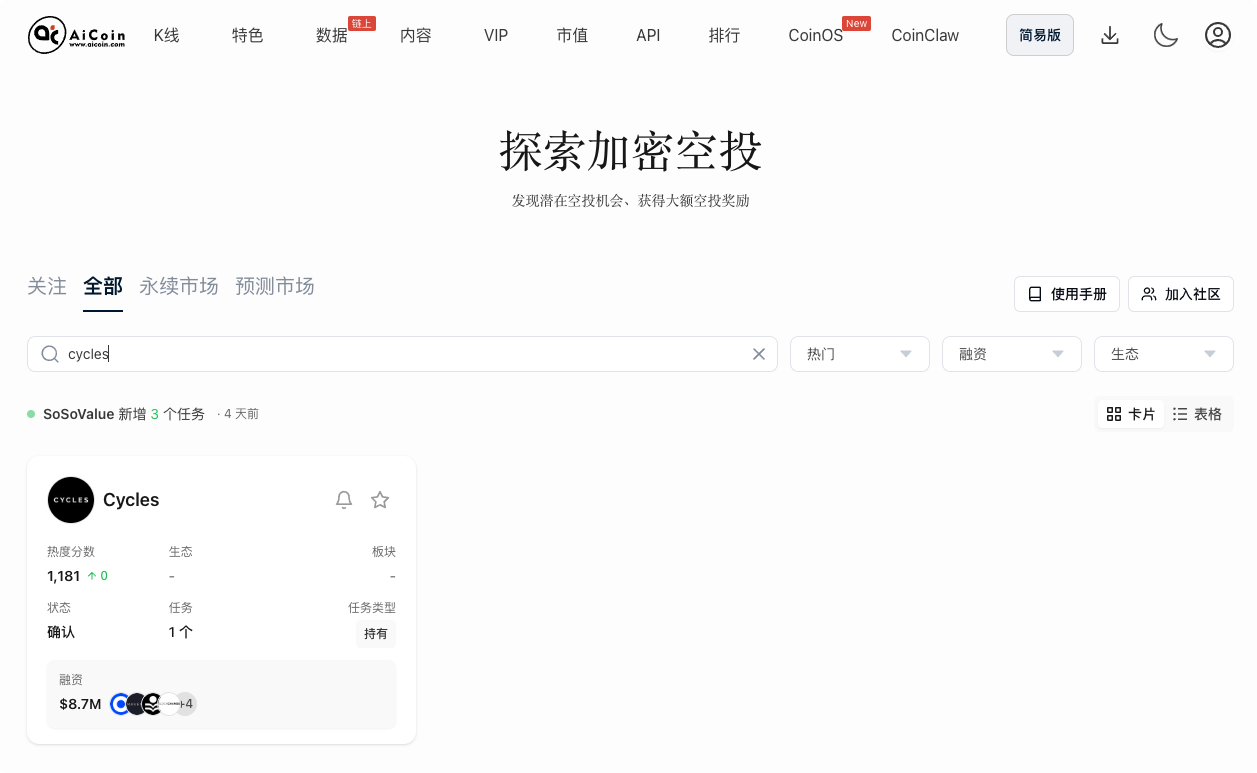Select the 预测市场 tab
1257x773 pixels.
click(x=275, y=286)
